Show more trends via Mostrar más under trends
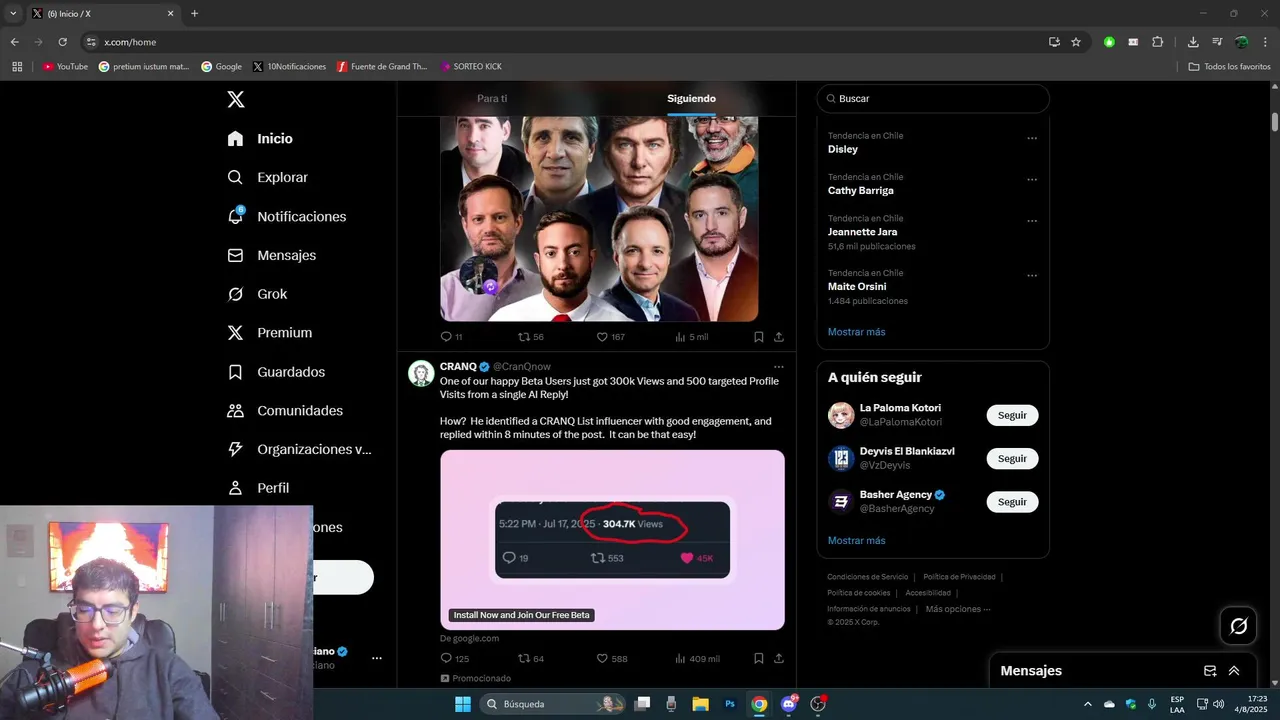This screenshot has height=720, width=1280. pos(856,332)
